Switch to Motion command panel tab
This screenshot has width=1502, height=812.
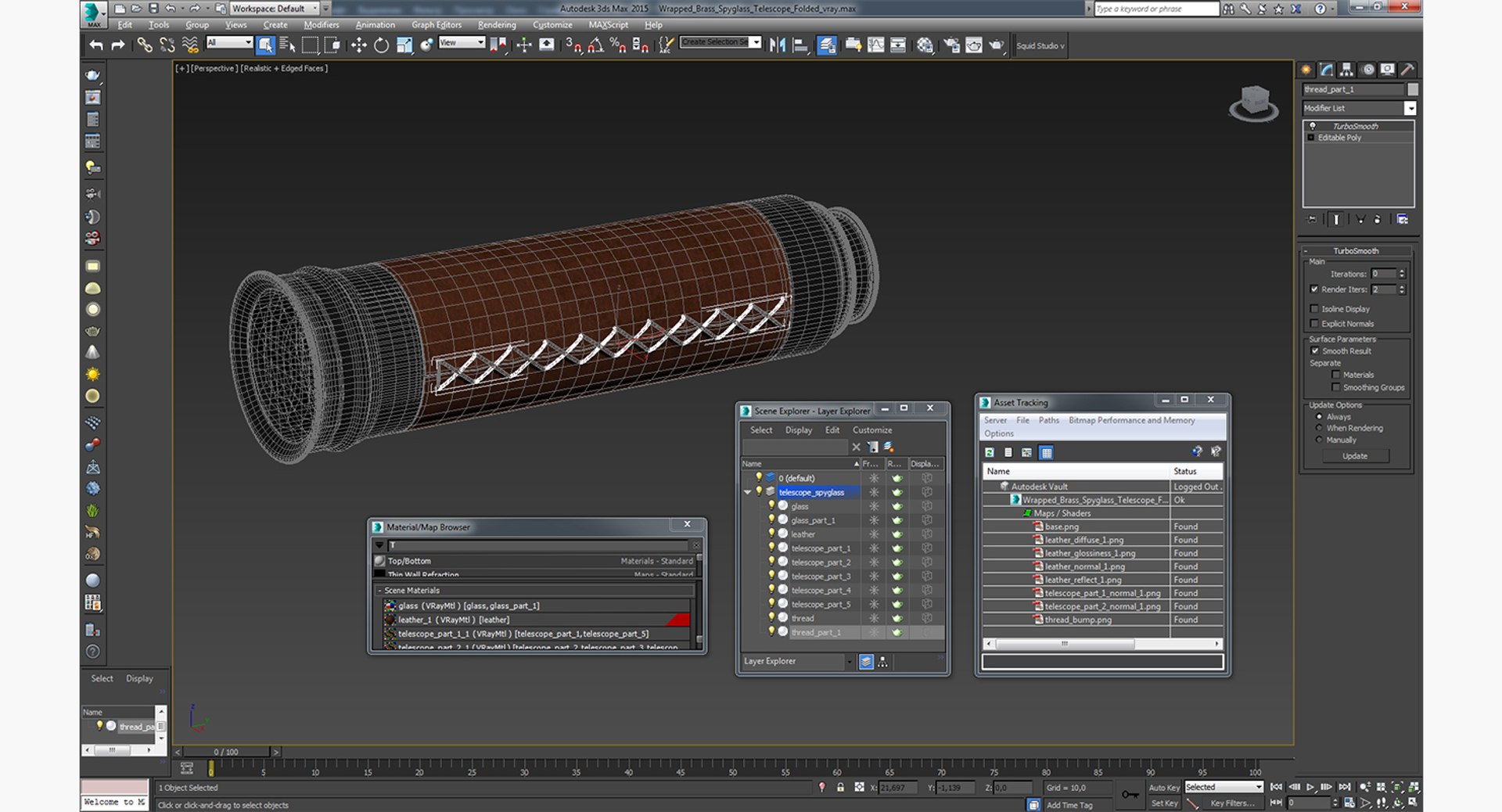(x=1367, y=70)
